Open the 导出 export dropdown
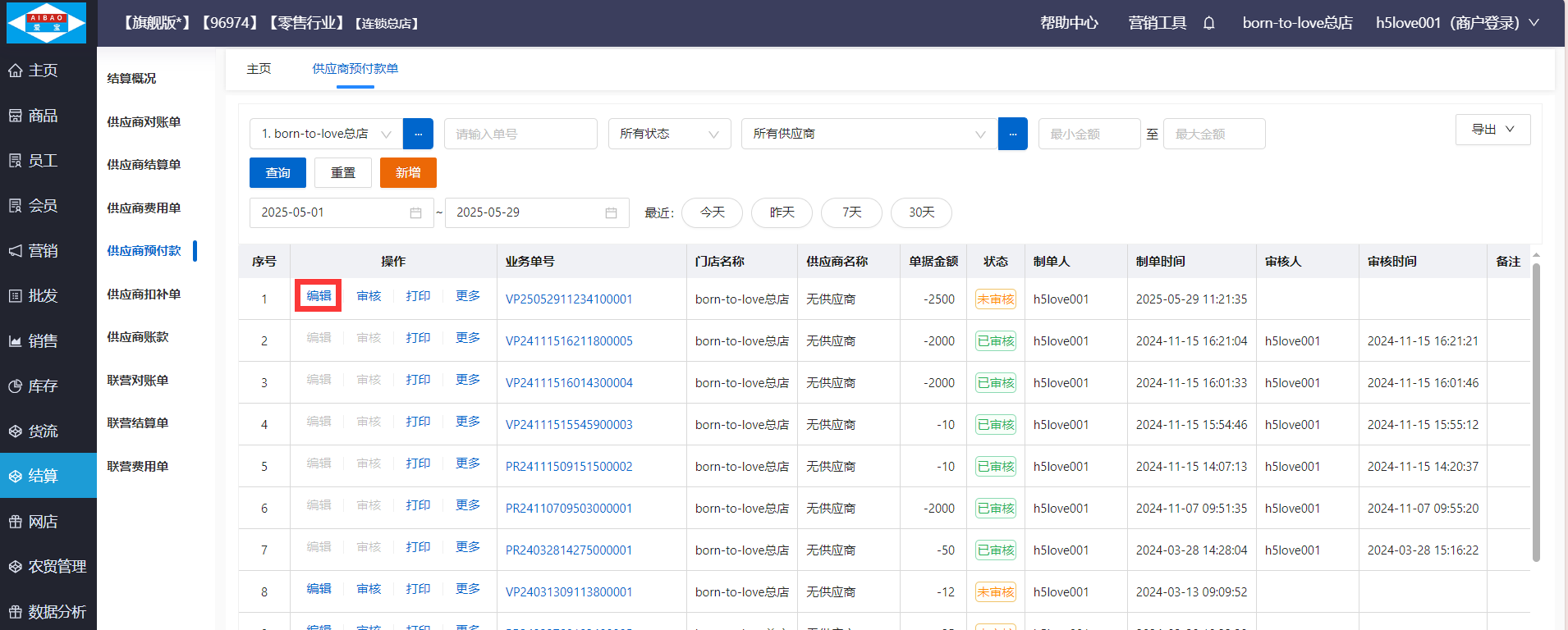Screen dimensions: 1568x630 (1492, 130)
